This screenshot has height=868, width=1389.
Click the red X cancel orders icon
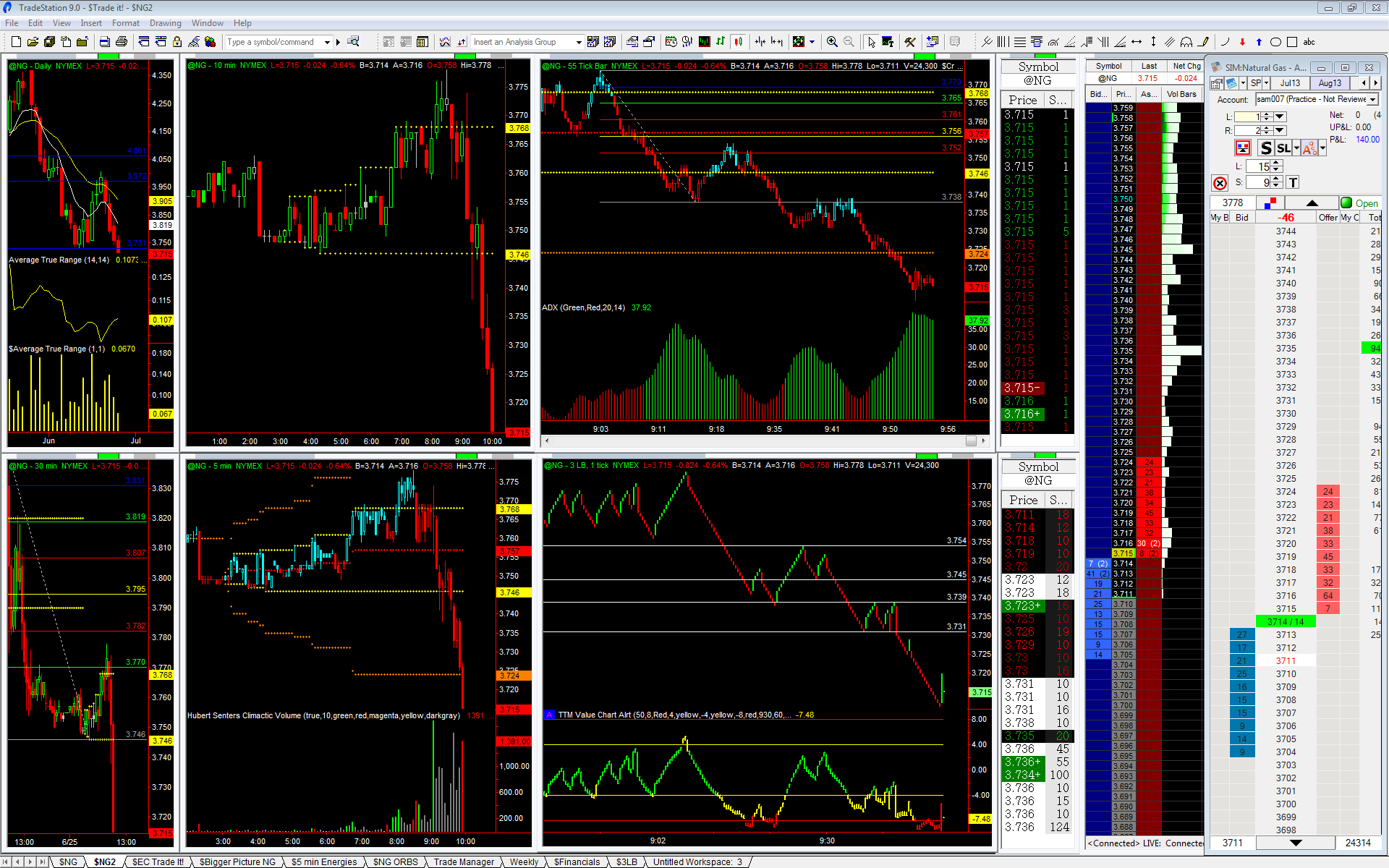[1220, 184]
